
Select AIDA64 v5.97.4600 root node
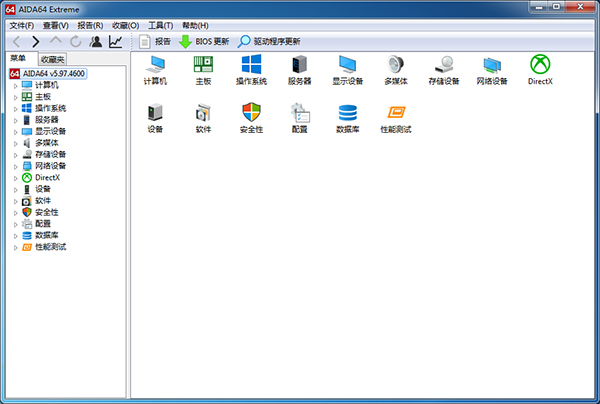[56, 74]
